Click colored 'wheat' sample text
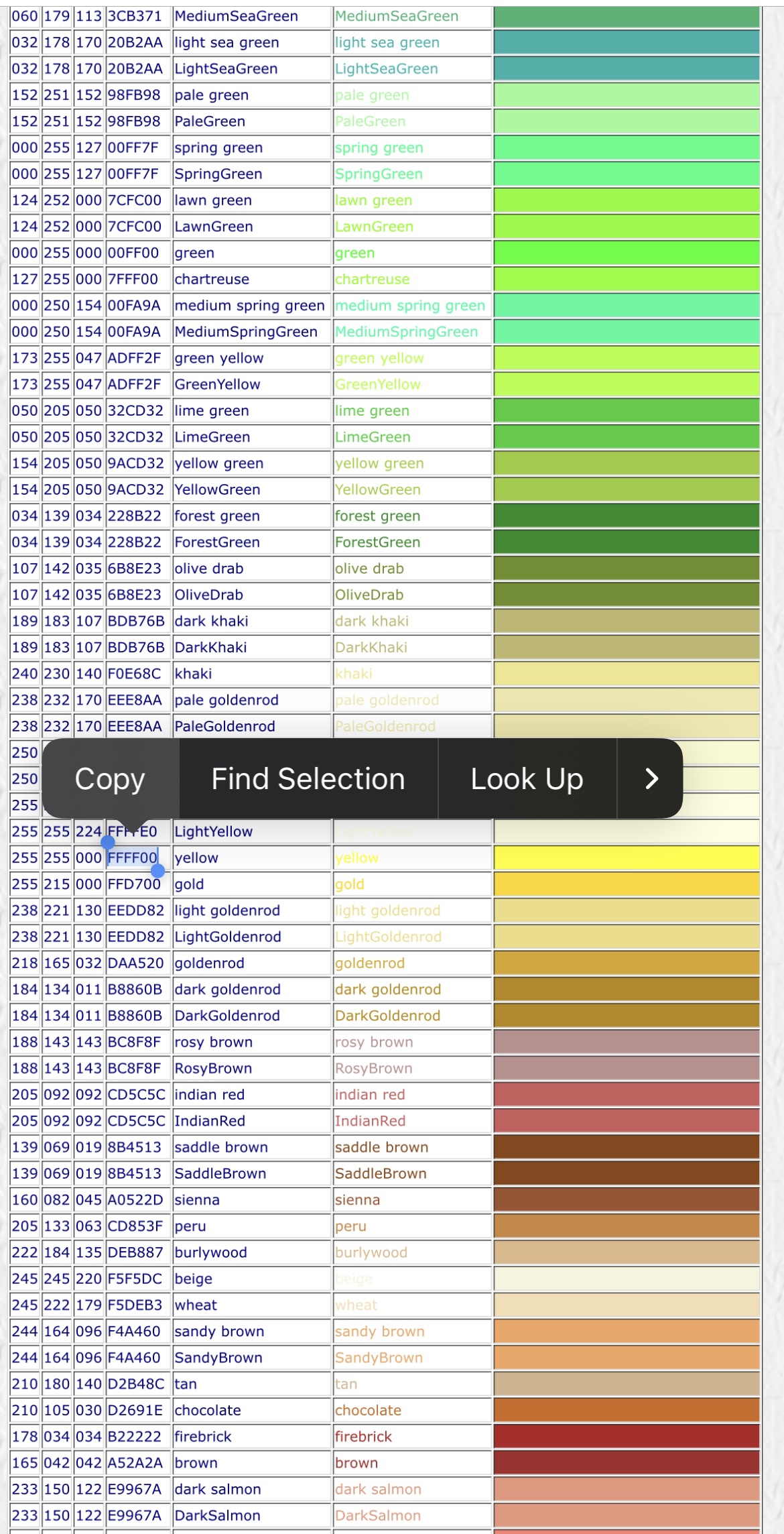This screenshot has height=1534, width=784. click(x=356, y=1305)
